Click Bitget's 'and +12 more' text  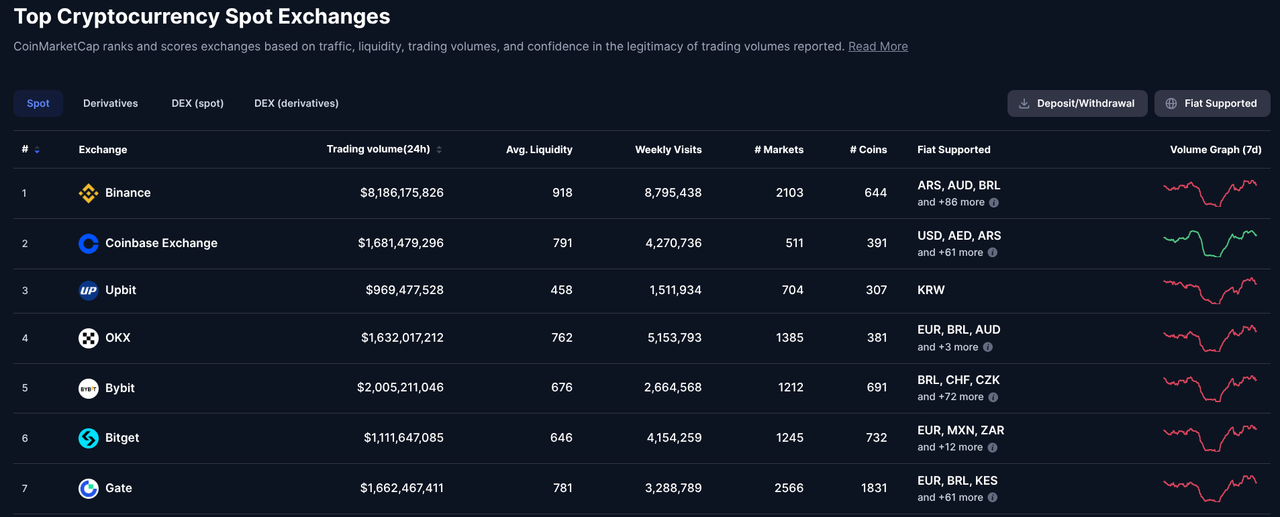pos(950,447)
